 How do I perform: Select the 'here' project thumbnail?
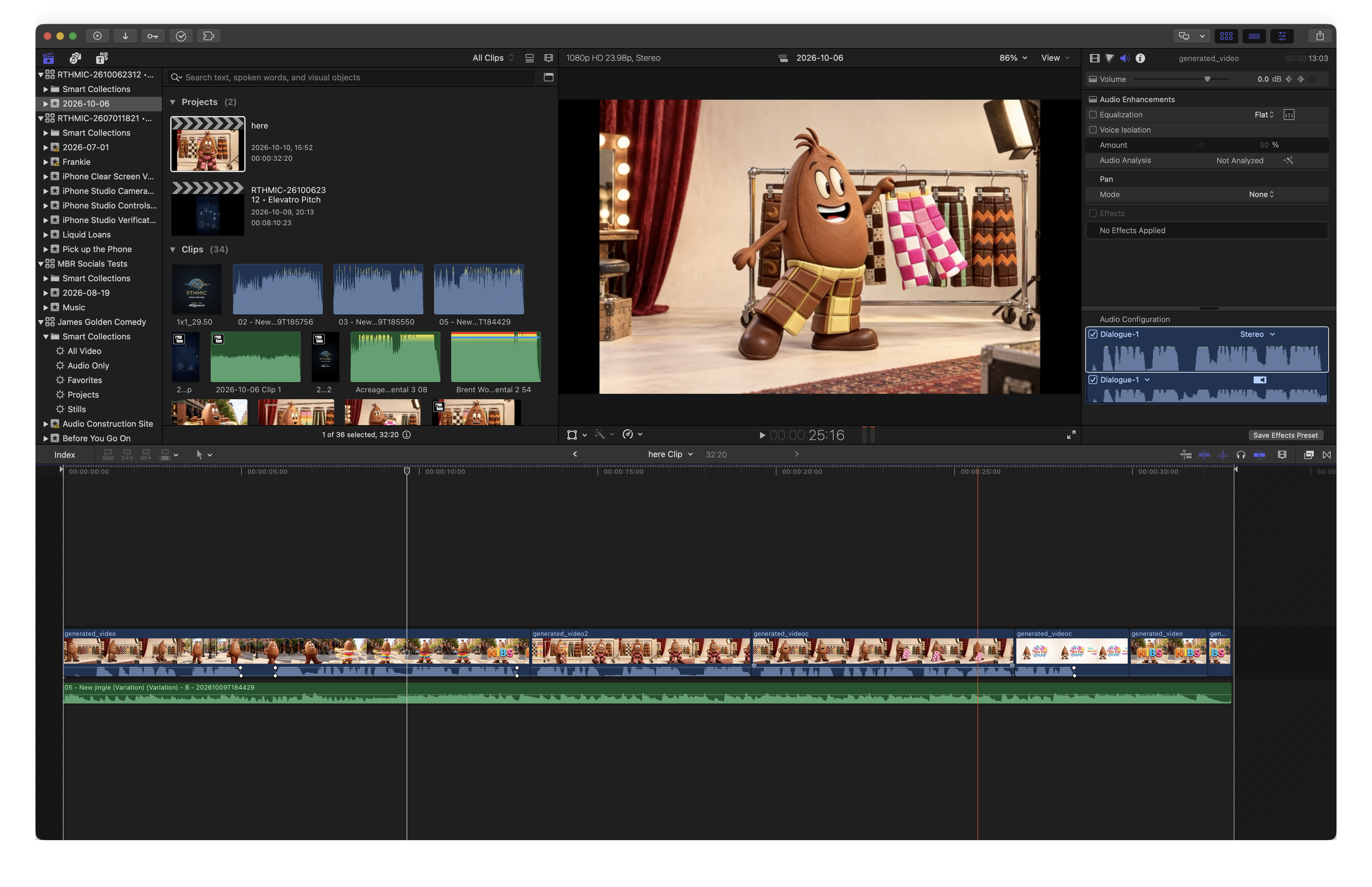coord(208,144)
